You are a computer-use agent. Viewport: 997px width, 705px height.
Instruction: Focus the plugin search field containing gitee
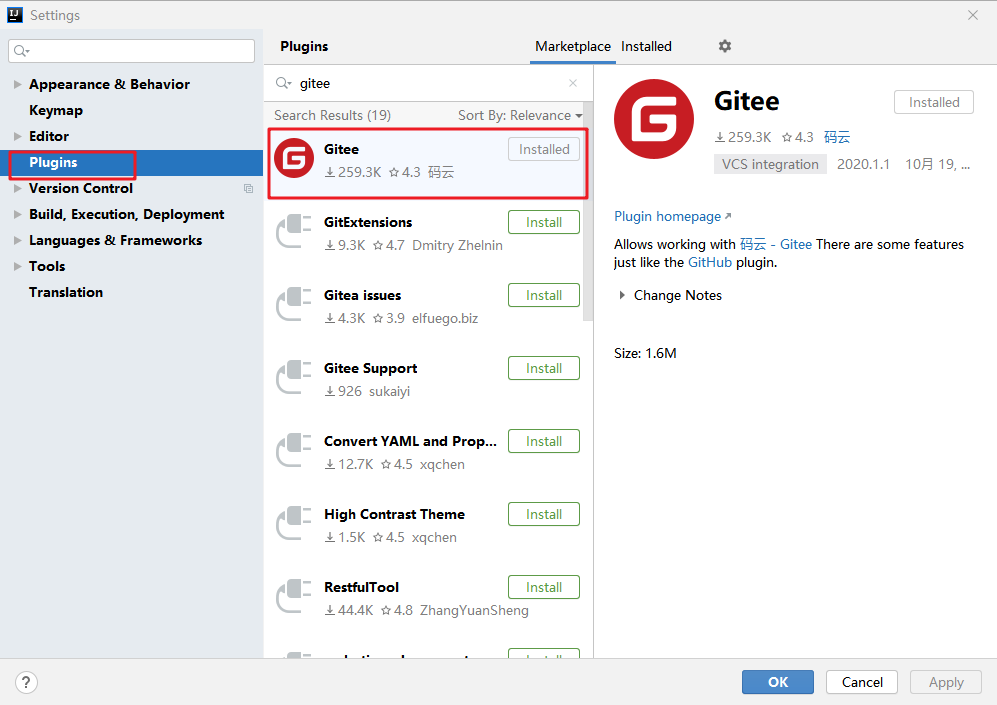[x=429, y=83]
